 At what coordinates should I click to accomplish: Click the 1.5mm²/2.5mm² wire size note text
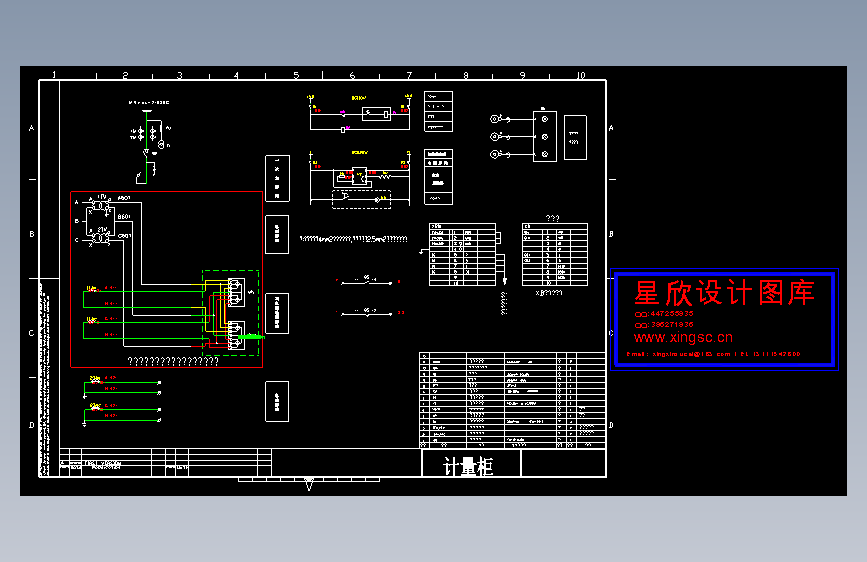tap(353, 239)
